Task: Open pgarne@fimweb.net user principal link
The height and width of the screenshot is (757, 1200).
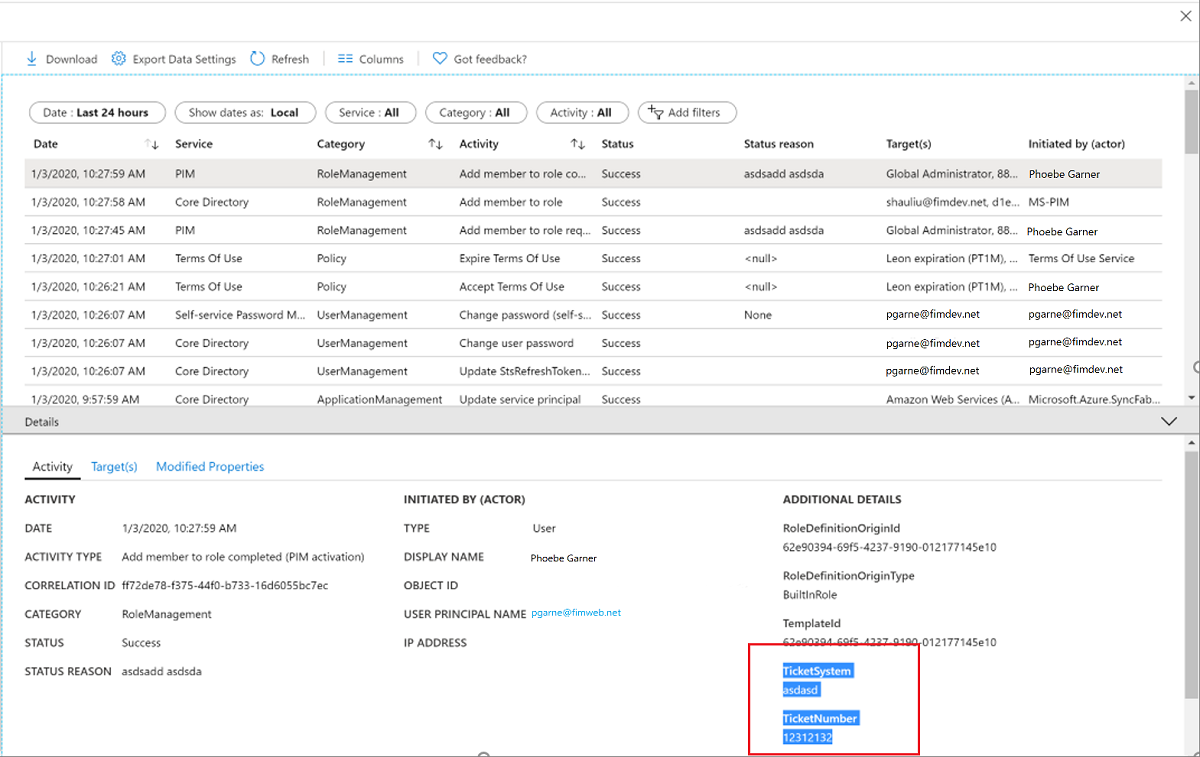Action: click(576, 613)
